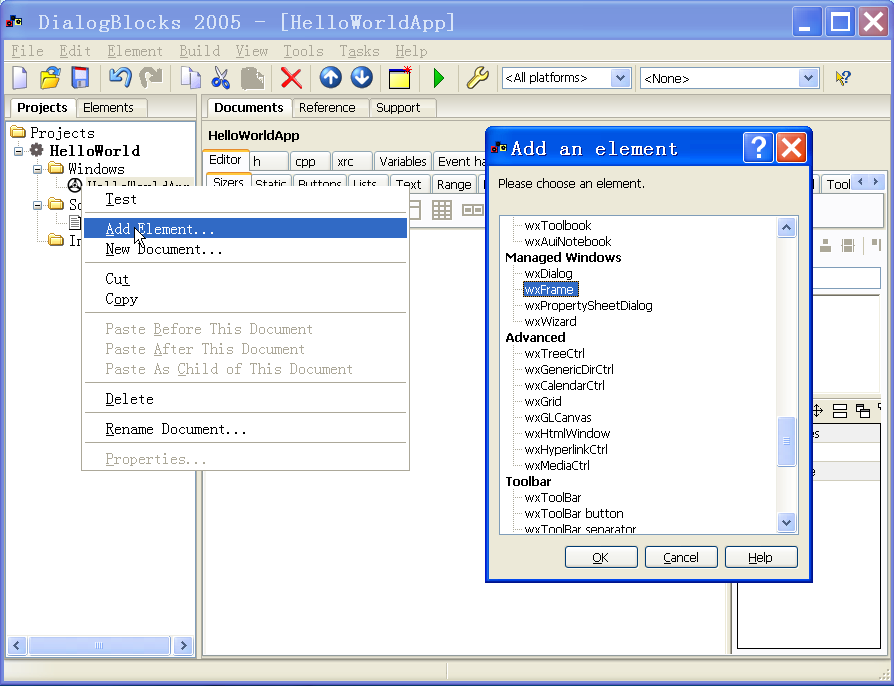Click the Redo arrow icon

[x=151, y=78]
